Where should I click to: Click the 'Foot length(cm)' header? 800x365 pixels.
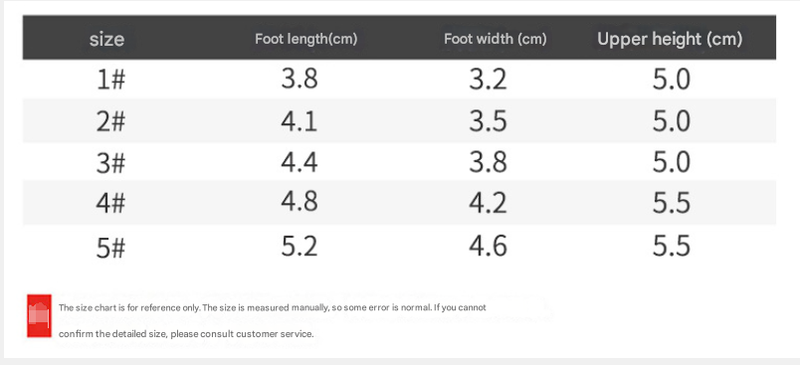[x=306, y=39]
